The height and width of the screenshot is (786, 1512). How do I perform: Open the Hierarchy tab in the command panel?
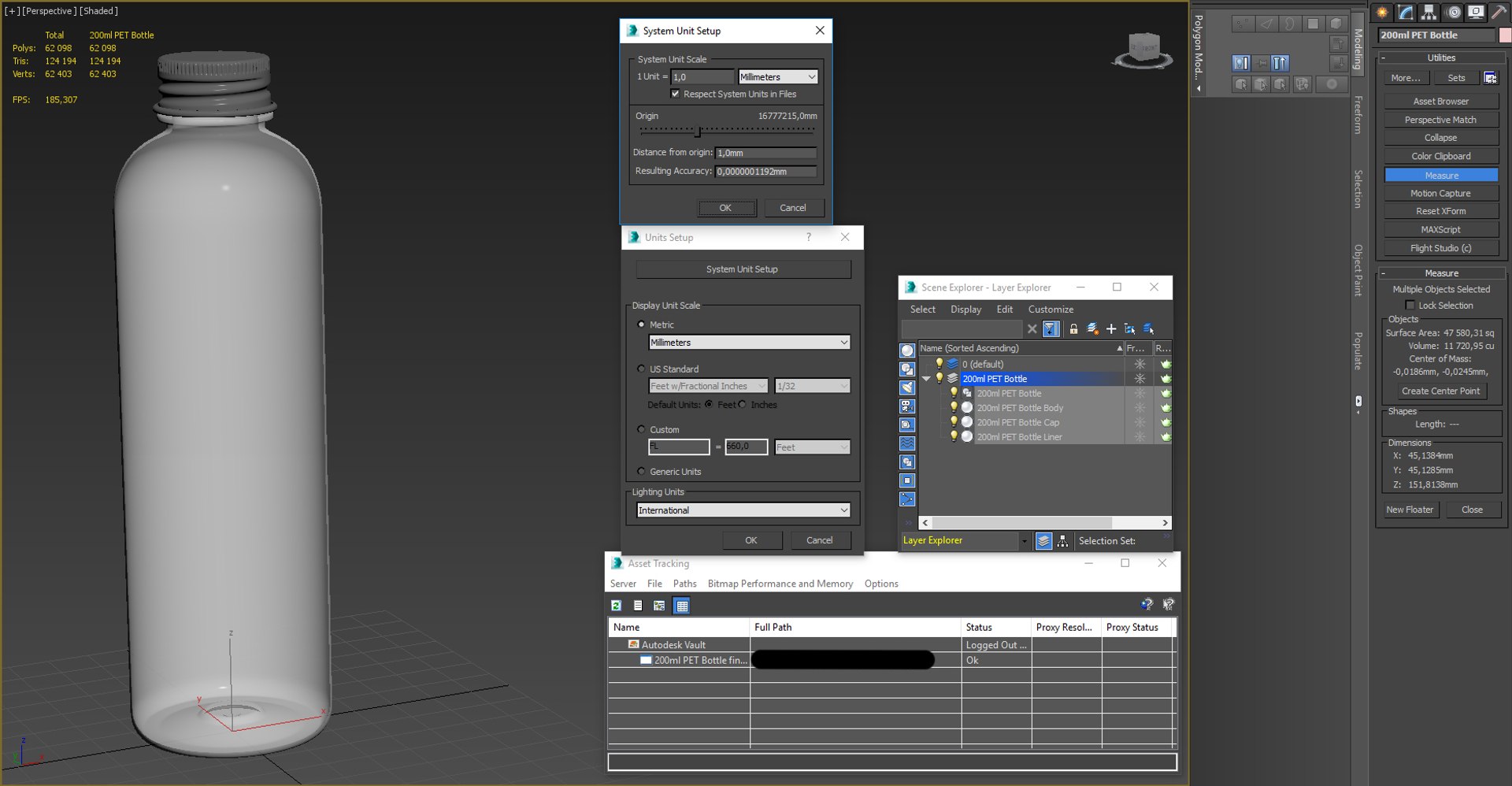point(1429,13)
